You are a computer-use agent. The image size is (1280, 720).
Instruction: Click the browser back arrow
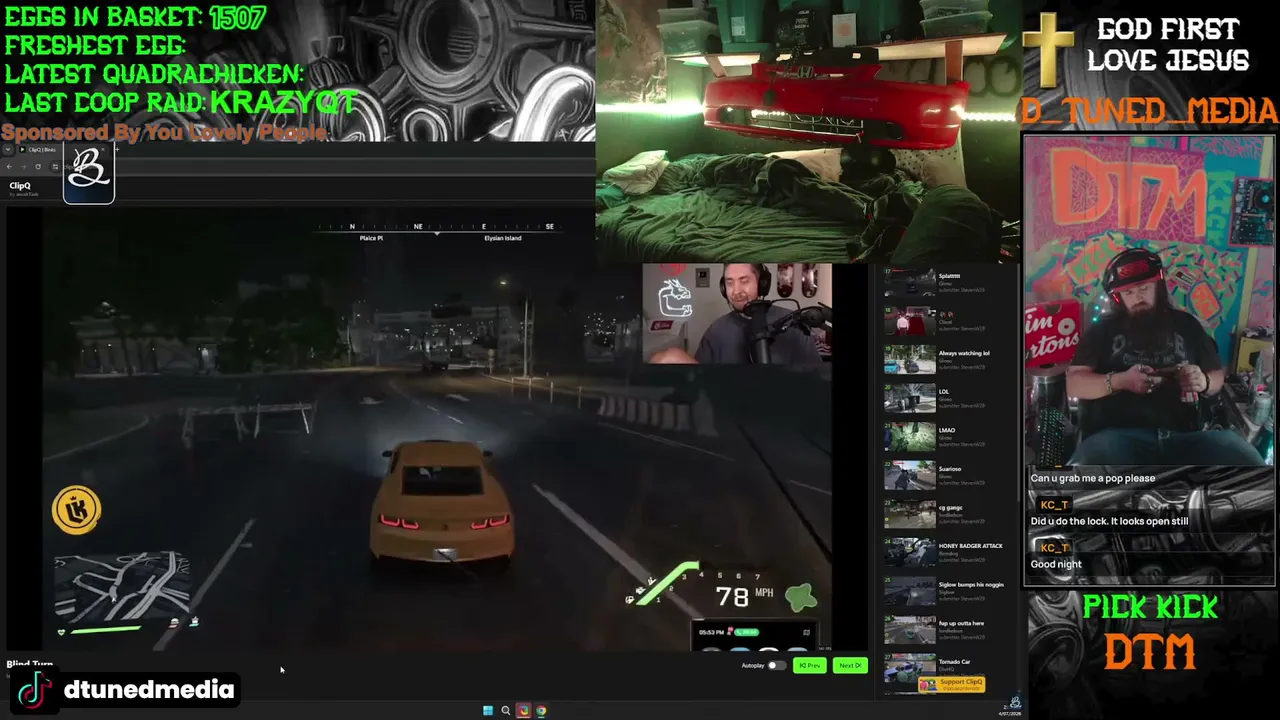10,166
